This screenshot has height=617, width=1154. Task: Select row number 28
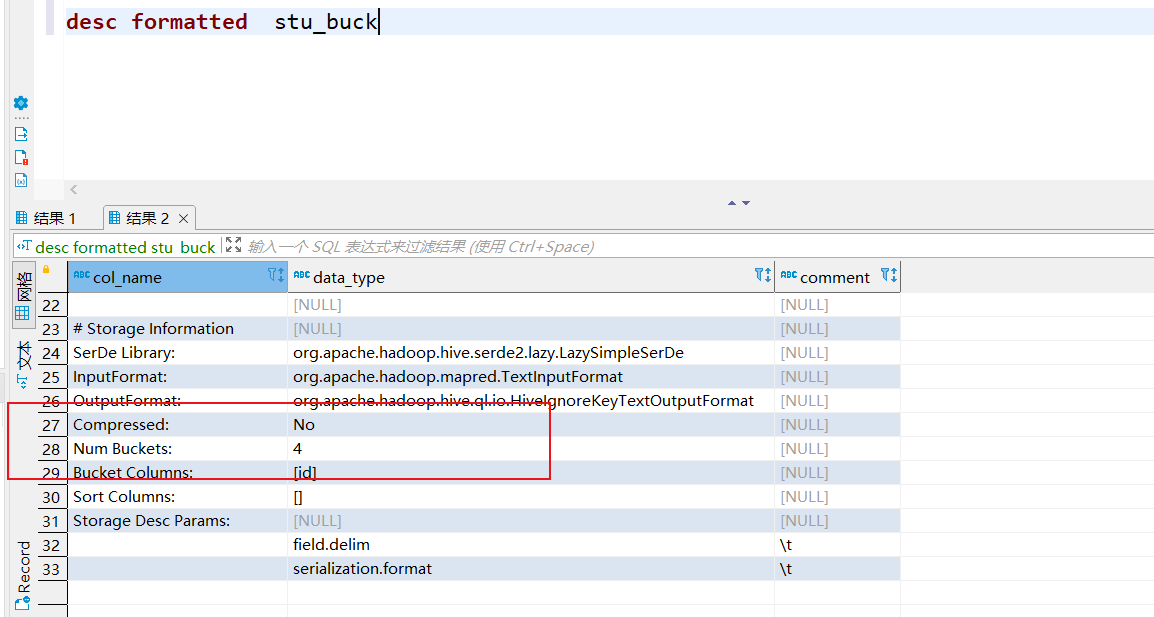(x=52, y=448)
